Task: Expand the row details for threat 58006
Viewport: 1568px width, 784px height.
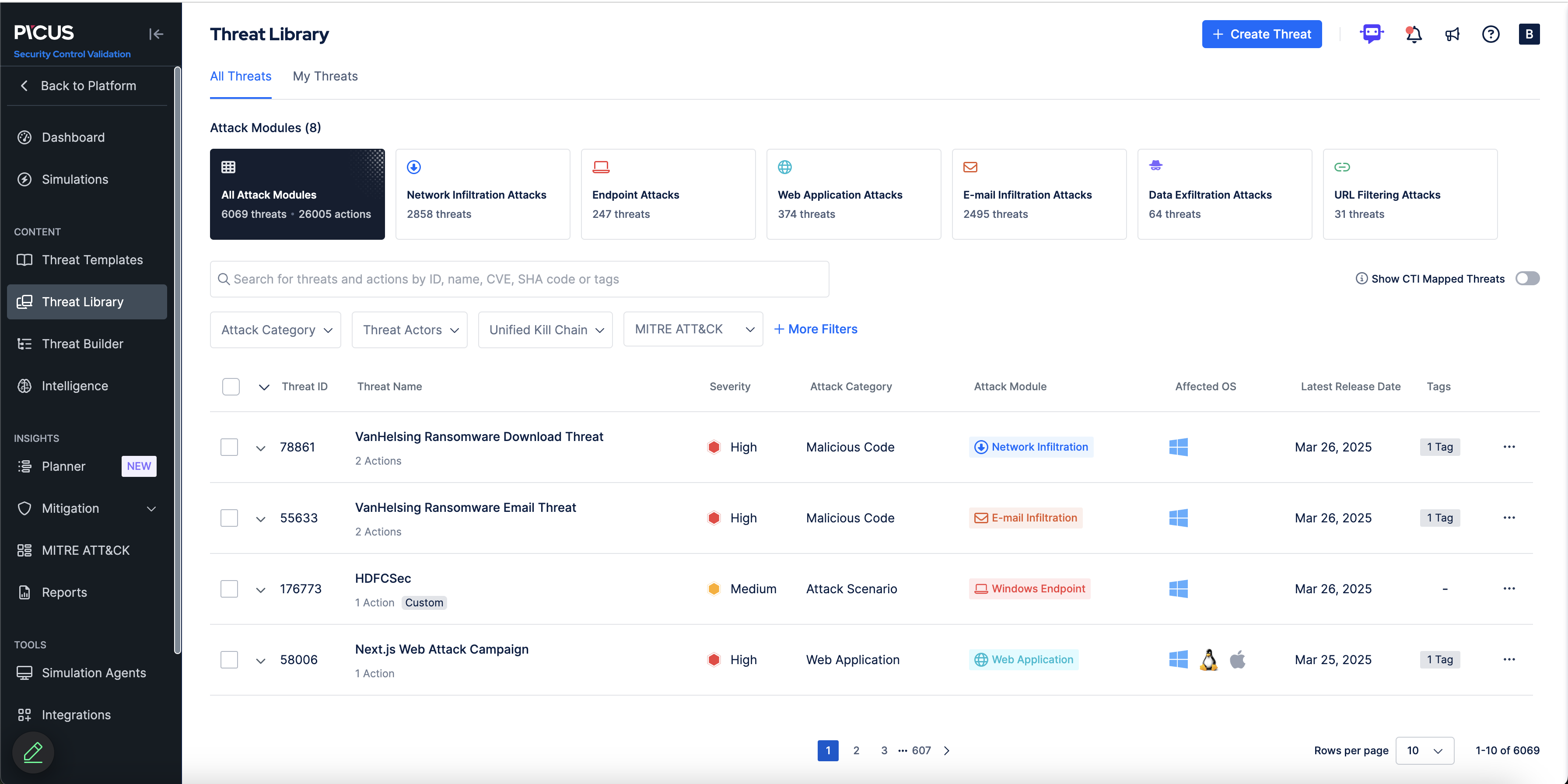Action: pos(260,661)
